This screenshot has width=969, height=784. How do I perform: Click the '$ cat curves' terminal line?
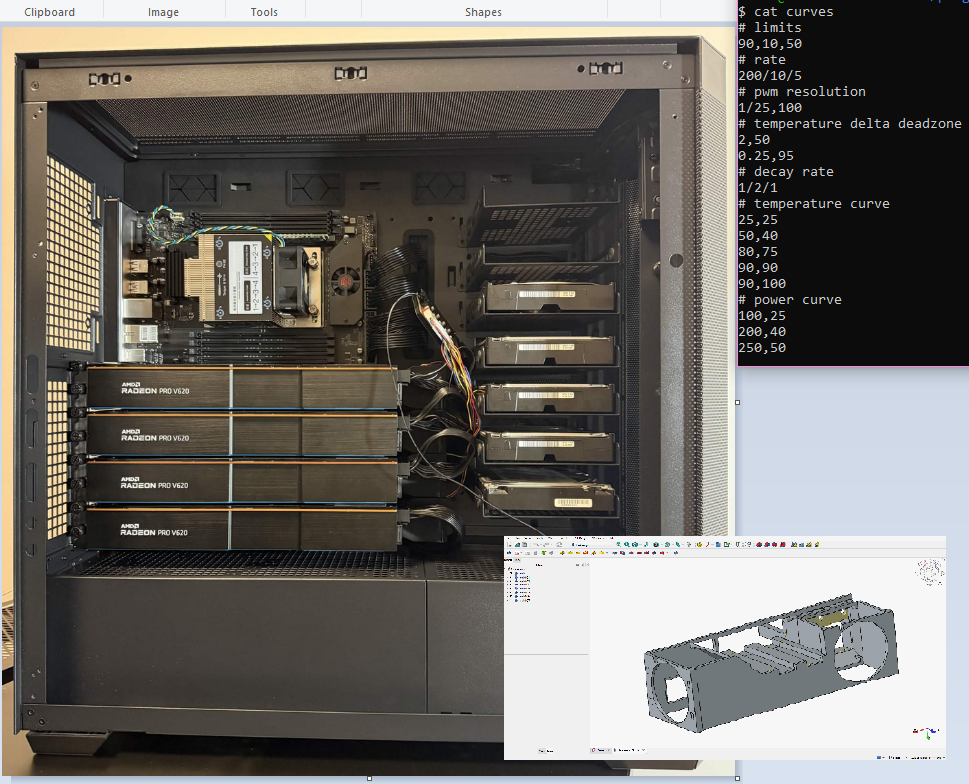click(785, 11)
